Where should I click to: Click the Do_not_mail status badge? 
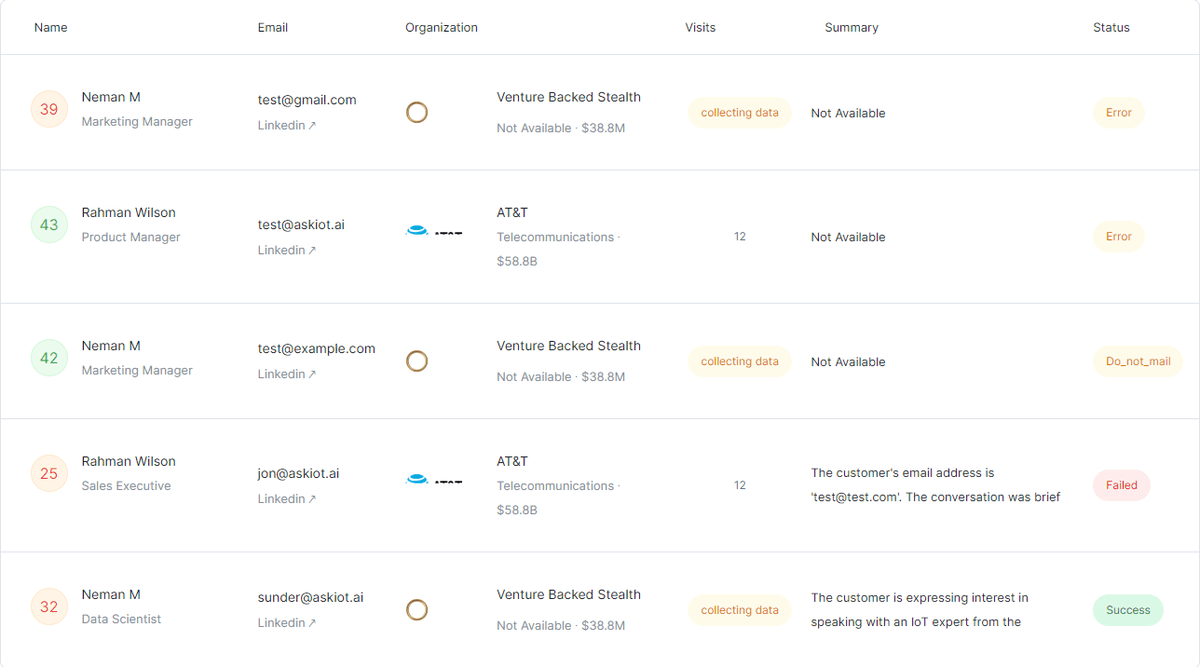point(1138,361)
